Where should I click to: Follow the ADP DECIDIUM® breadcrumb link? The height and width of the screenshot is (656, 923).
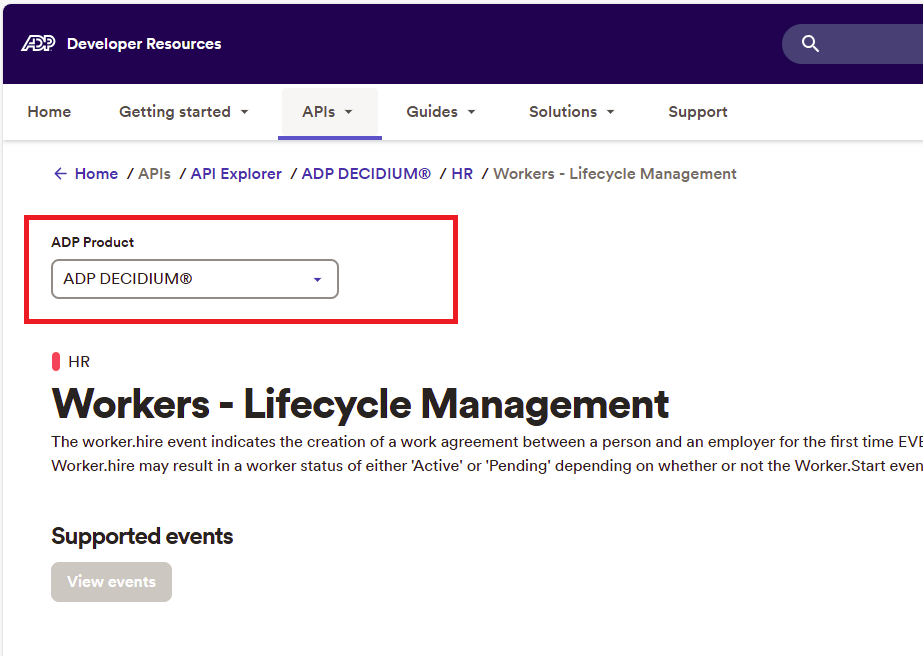[x=366, y=174]
